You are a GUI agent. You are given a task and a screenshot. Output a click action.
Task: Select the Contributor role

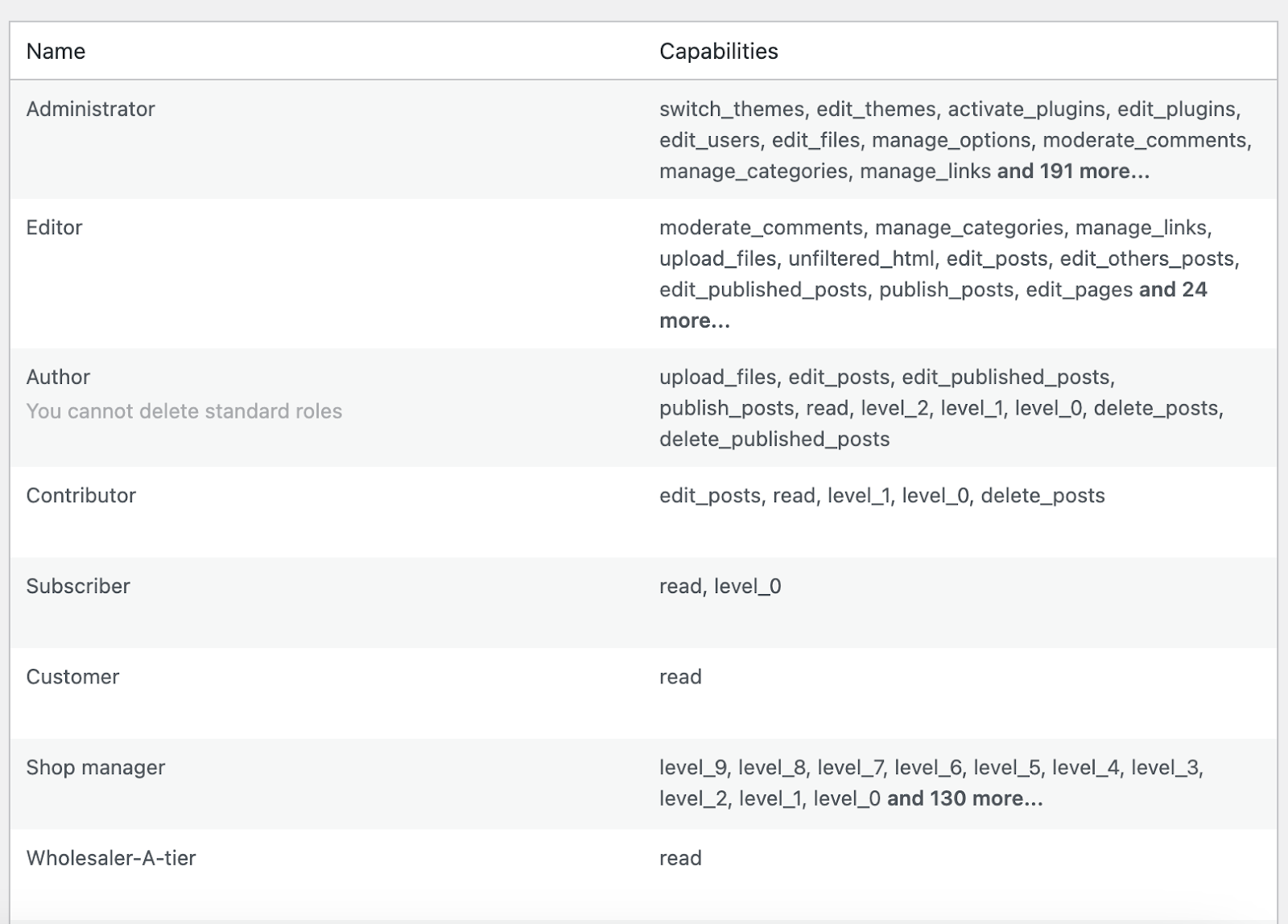[x=80, y=496]
